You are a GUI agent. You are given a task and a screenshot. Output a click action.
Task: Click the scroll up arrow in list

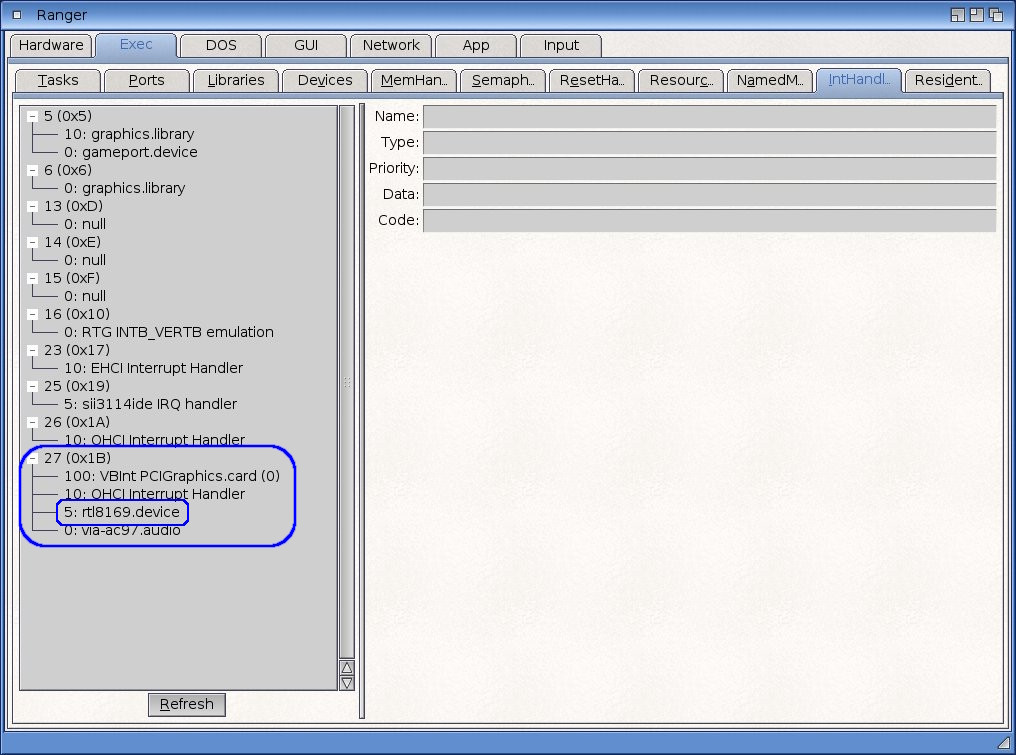pyautogui.click(x=347, y=667)
